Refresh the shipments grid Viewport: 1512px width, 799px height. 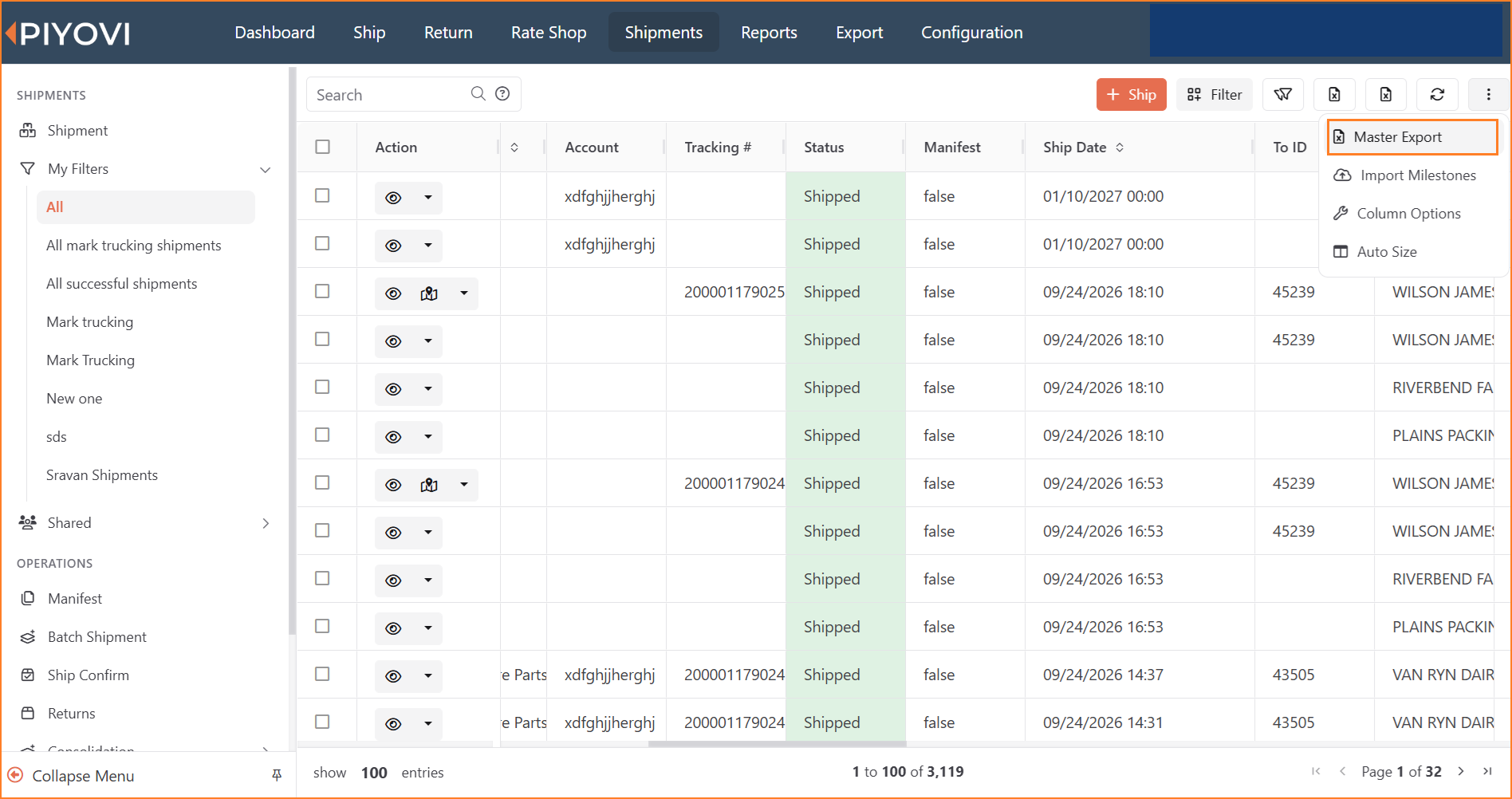(1437, 95)
